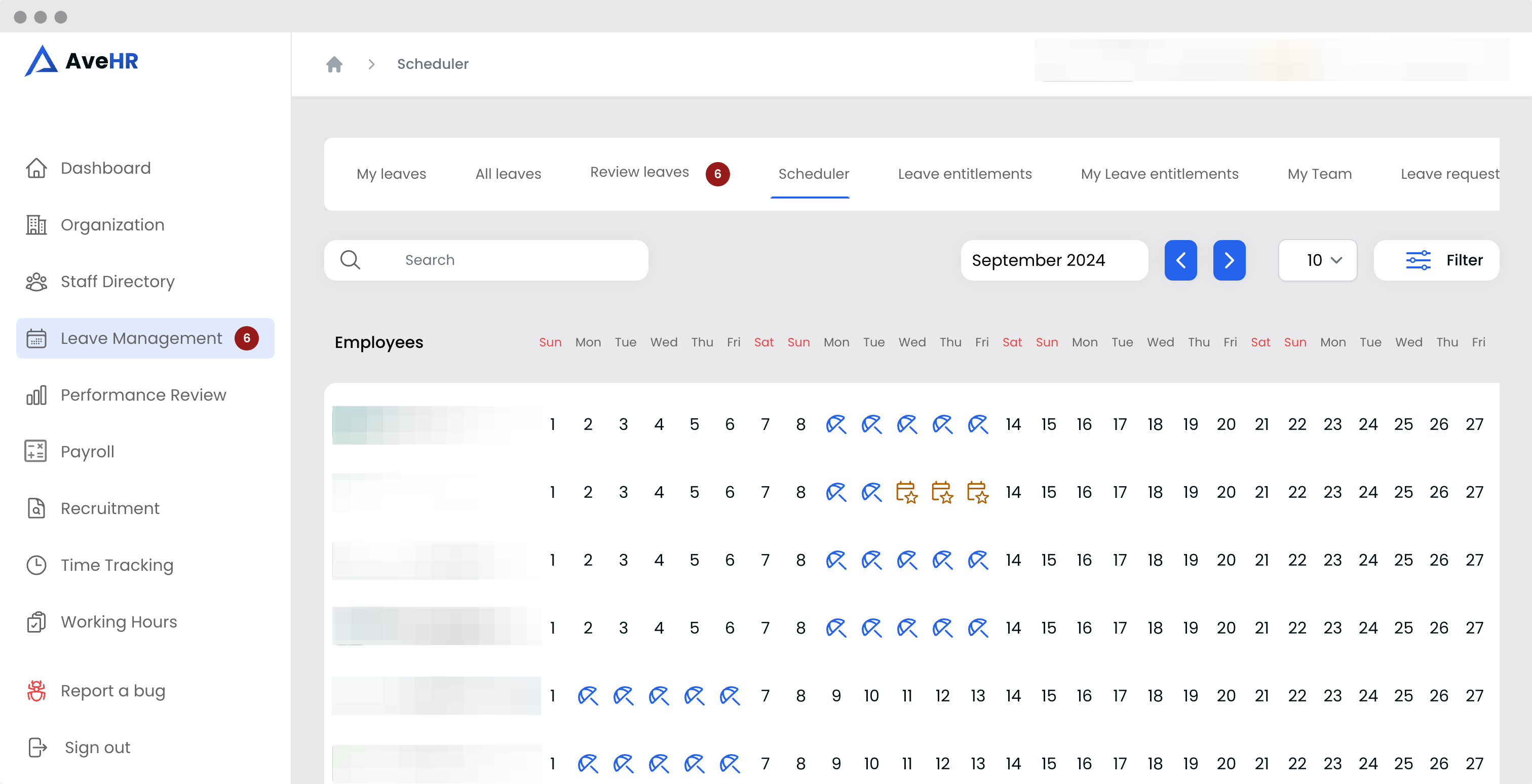Navigate to Payroll
This screenshot has height=784, width=1532.
87,452
